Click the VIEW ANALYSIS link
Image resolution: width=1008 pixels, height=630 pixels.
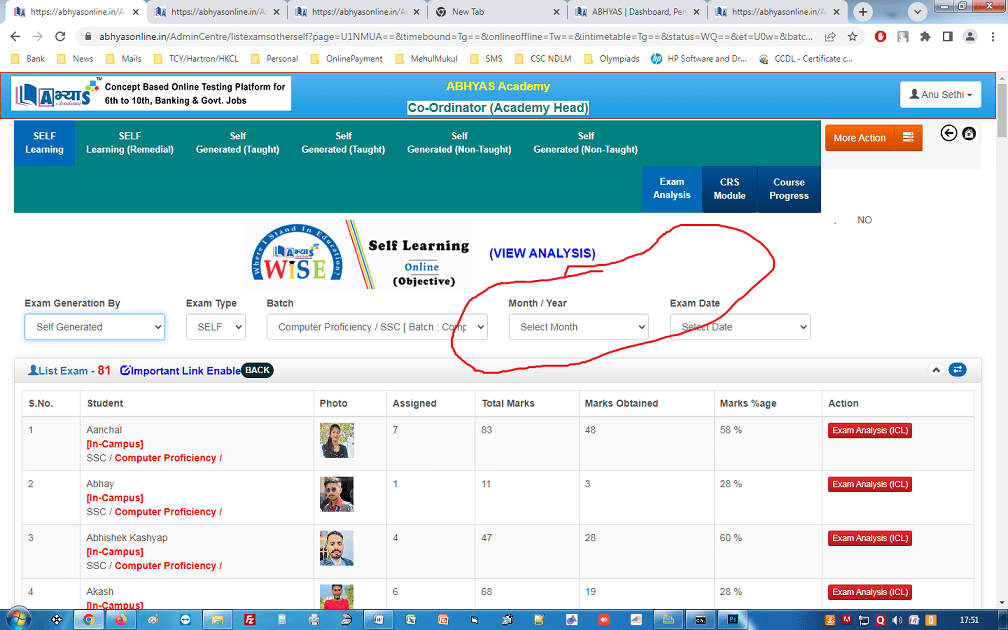point(542,254)
